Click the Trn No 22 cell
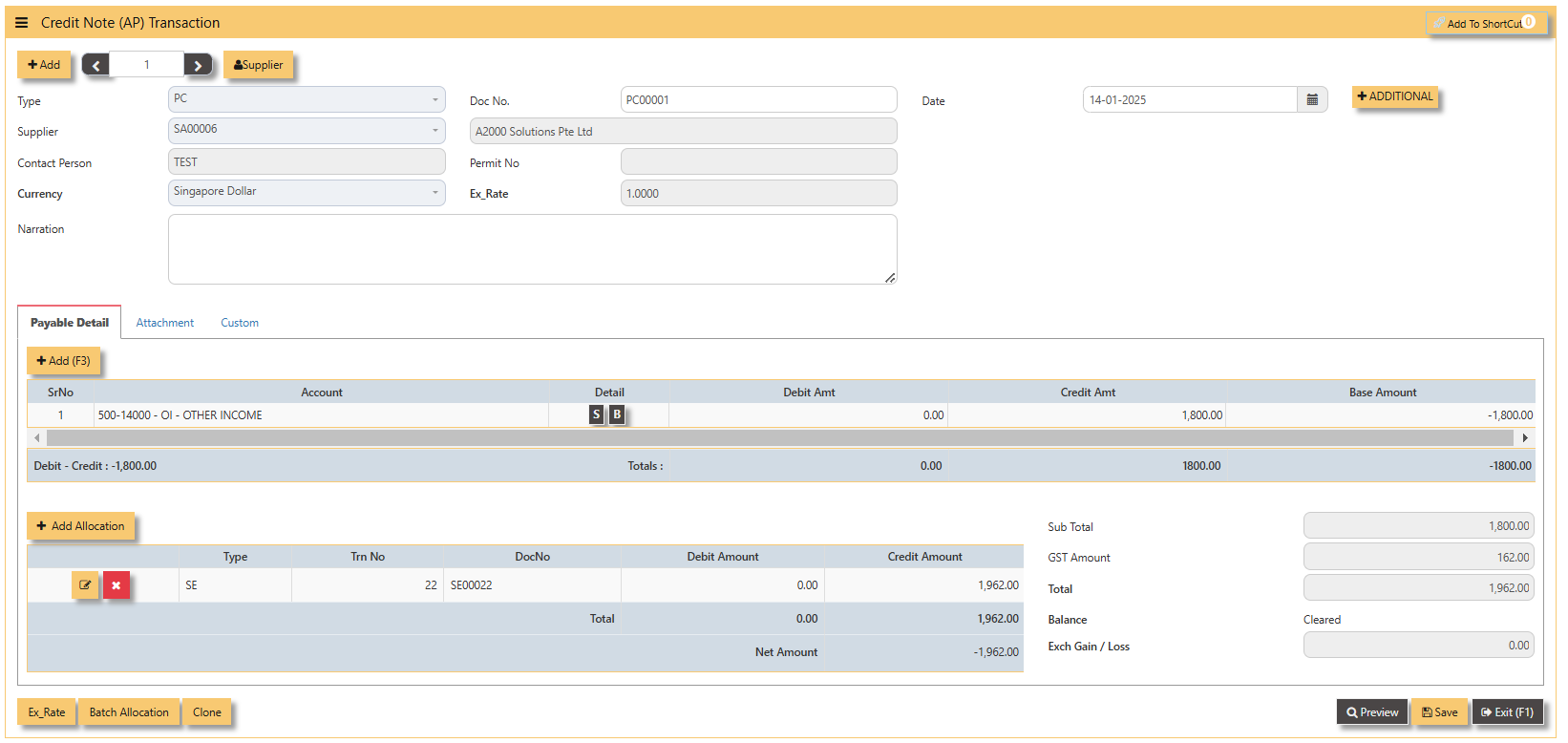Screen dimensions: 1568x743 (x=368, y=585)
